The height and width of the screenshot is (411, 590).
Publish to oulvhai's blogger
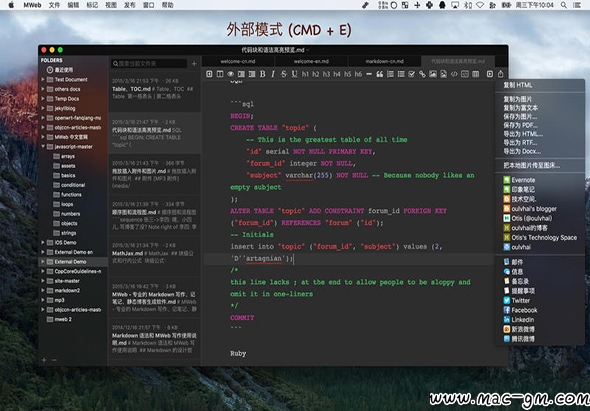pyautogui.click(x=540, y=209)
